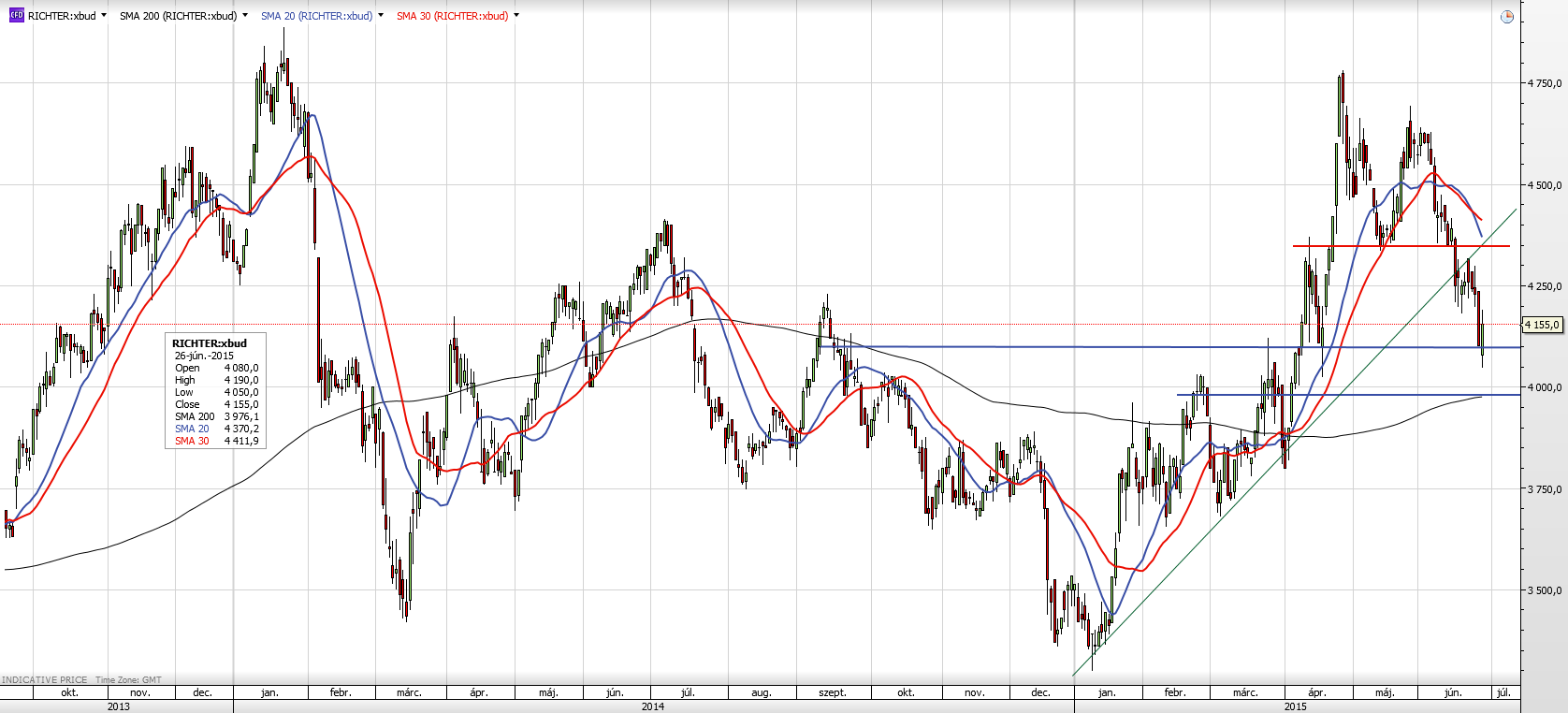Click the 3 500,0 price axis label
The width and height of the screenshot is (1568, 713).
(1545, 590)
